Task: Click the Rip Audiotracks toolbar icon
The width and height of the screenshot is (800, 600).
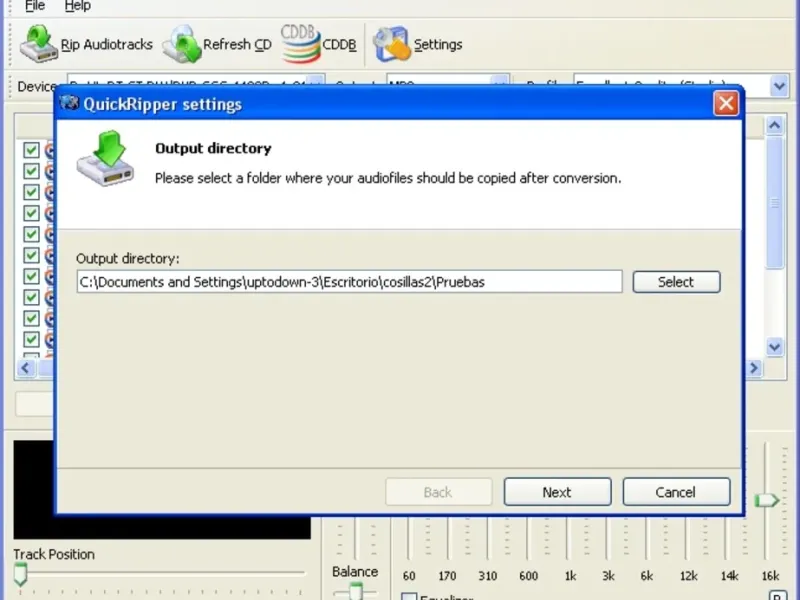Action: pos(38,44)
